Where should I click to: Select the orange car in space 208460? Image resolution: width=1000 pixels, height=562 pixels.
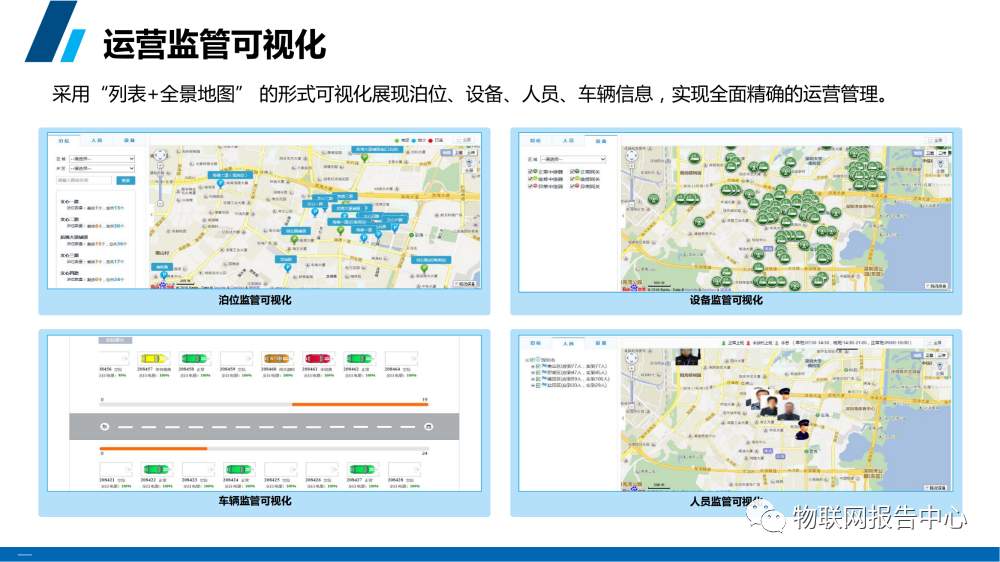277,359
